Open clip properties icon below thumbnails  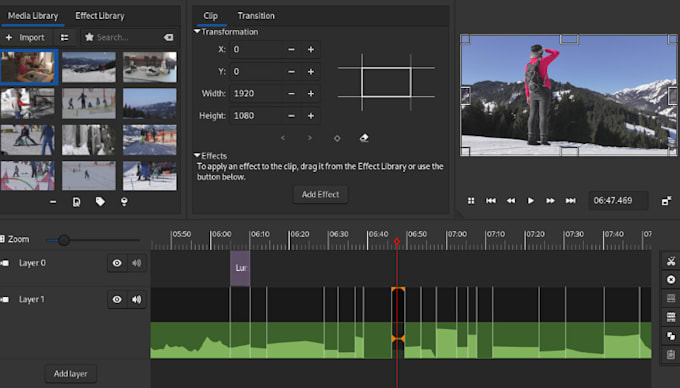pyautogui.click(x=76, y=202)
